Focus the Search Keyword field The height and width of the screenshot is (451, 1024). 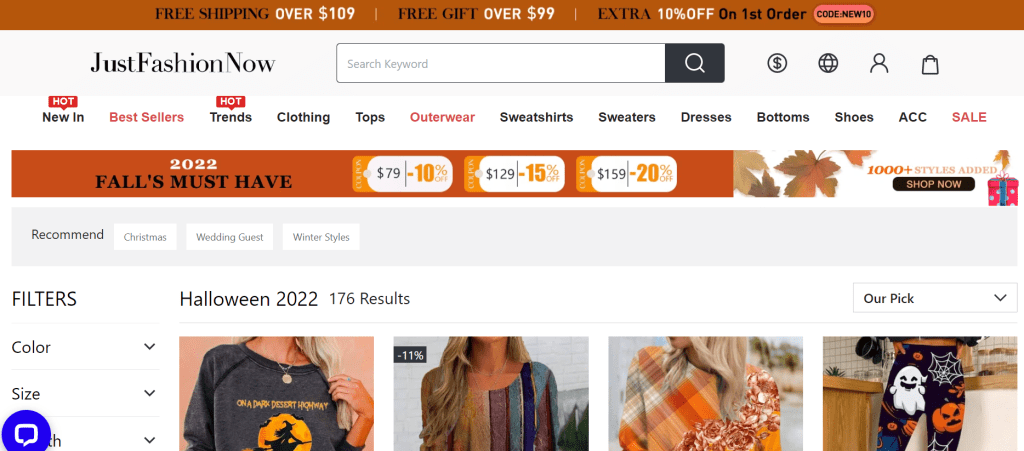click(x=501, y=63)
